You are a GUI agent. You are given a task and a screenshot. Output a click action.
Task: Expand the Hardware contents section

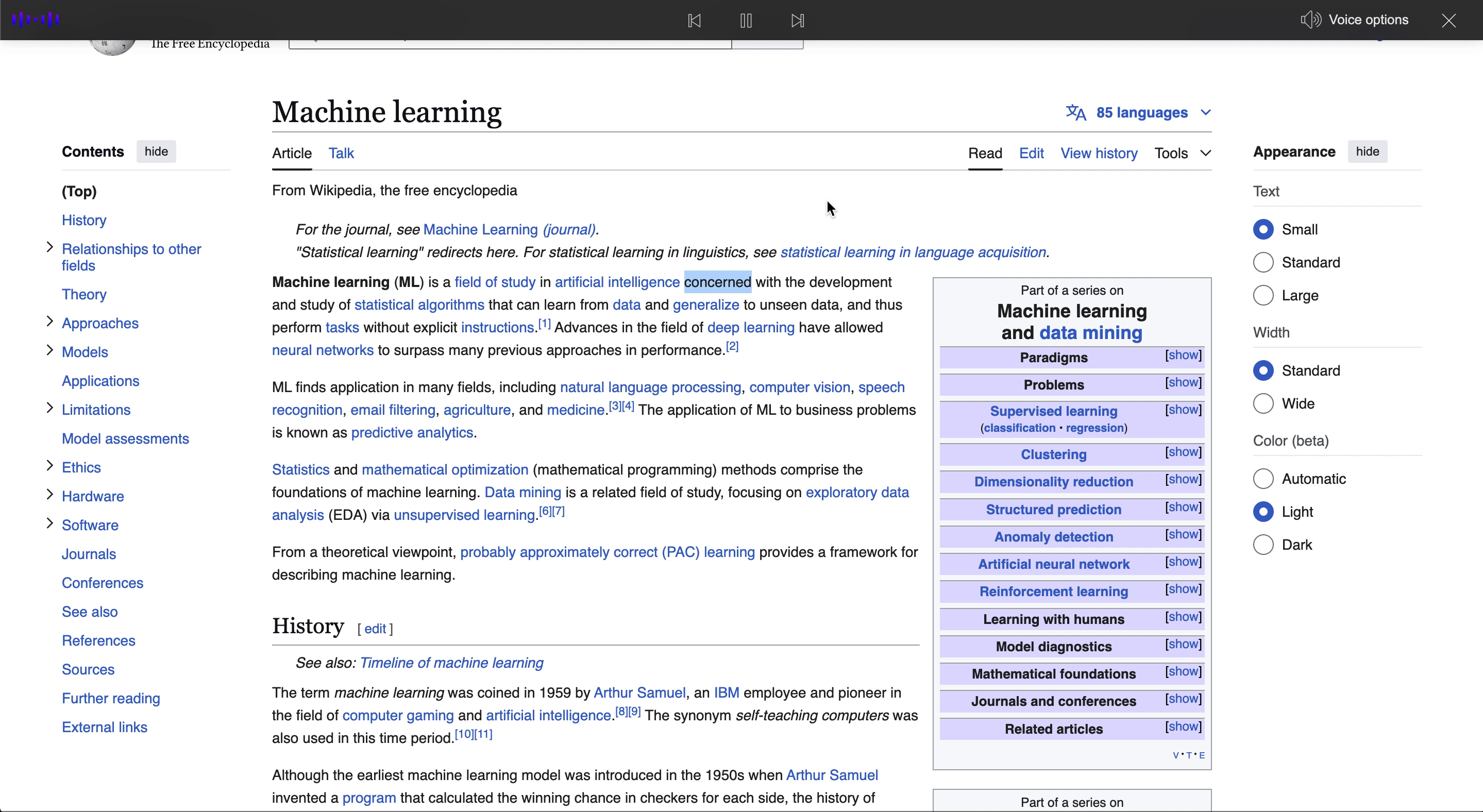[49, 494]
